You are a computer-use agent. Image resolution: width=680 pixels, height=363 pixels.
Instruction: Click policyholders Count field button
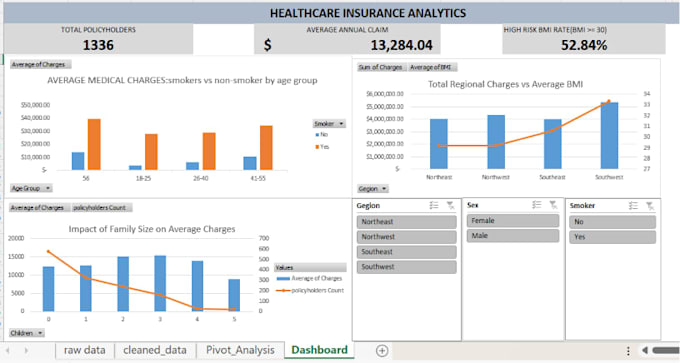click(101, 208)
